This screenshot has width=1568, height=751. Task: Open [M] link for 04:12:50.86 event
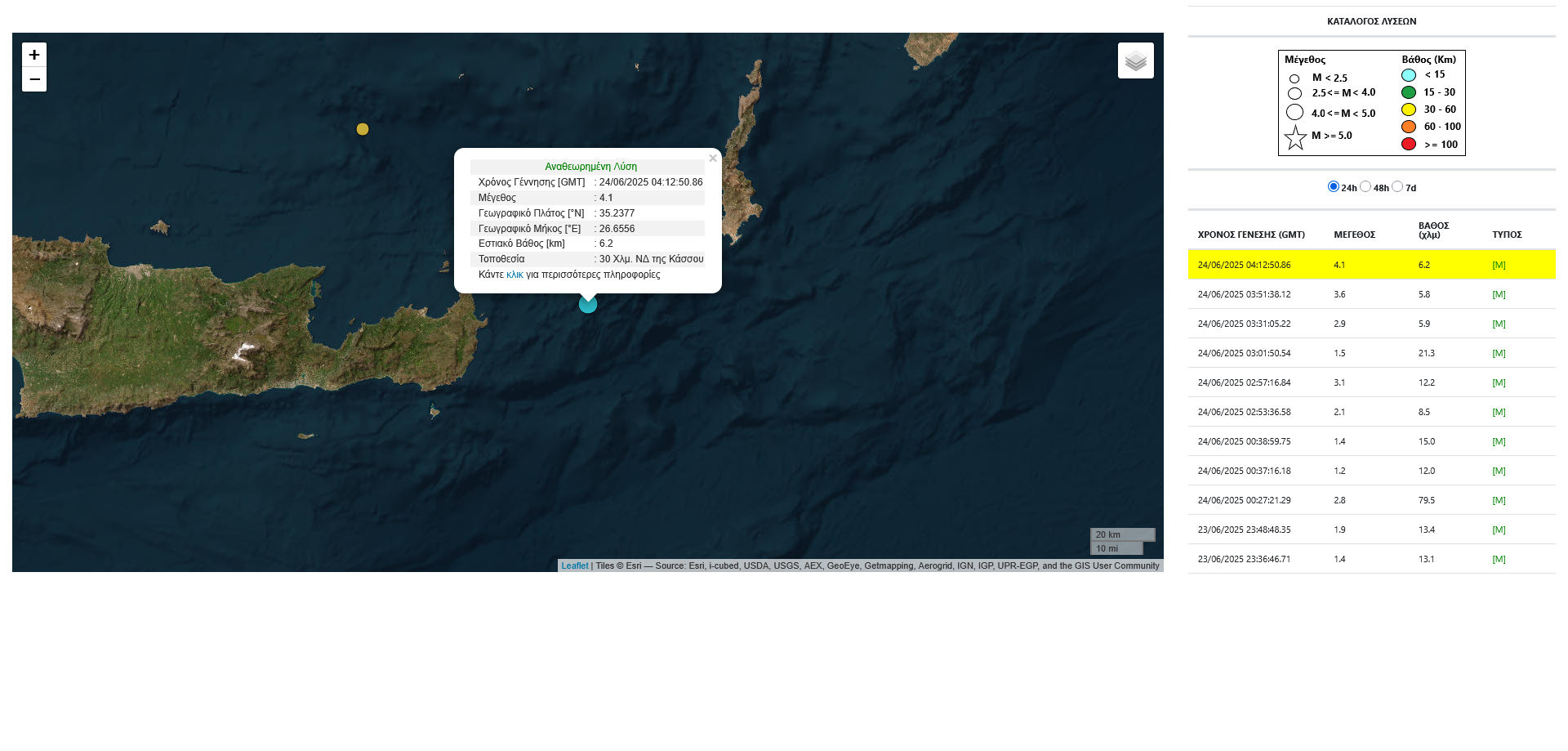(1499, 265)
